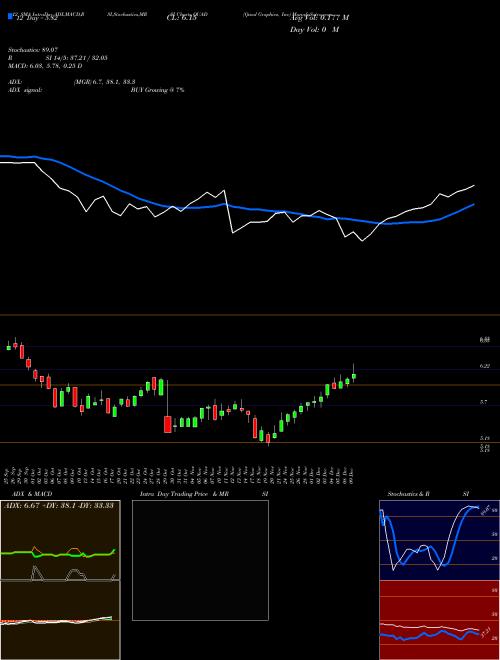
Task: Click the "SI 14/5: 37.21 / 32.03" value
Action: click(x=77, y=58)
